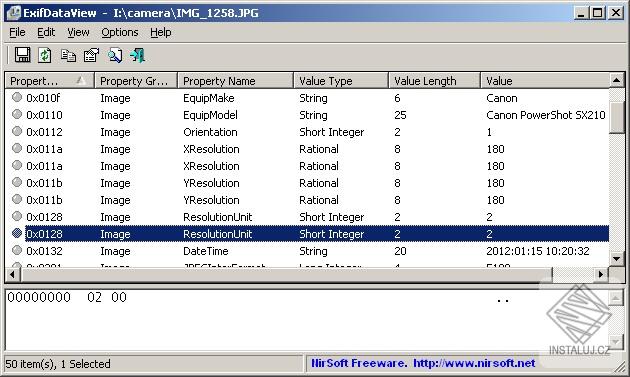The width and height of the screenshot is (630, 377).
Task: Click the Exit toolbar icon
Action: click(137, 55)
